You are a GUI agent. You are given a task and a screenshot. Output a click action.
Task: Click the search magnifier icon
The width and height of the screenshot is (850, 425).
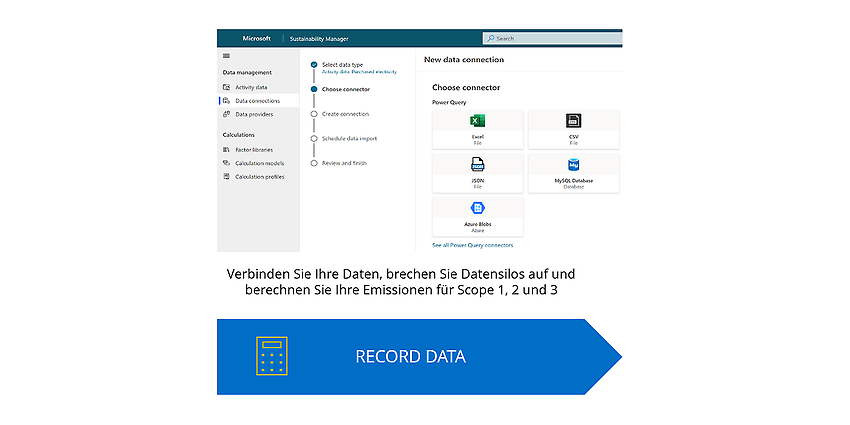click(x=491, y=38)
